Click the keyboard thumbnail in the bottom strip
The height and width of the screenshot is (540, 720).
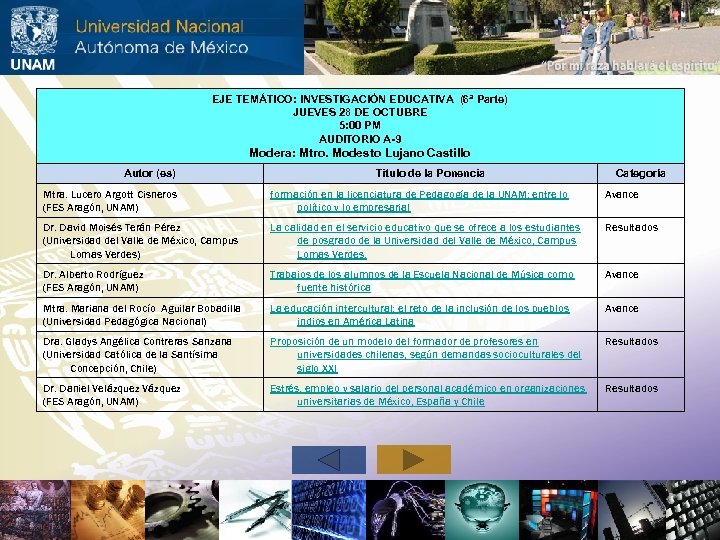(x=693, y=510)
